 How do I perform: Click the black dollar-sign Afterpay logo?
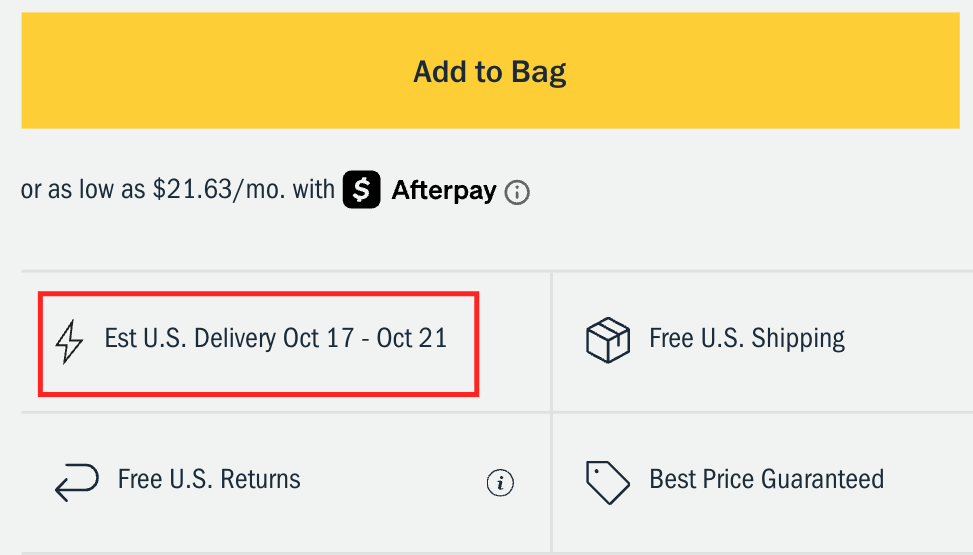[x=361, y=190]
